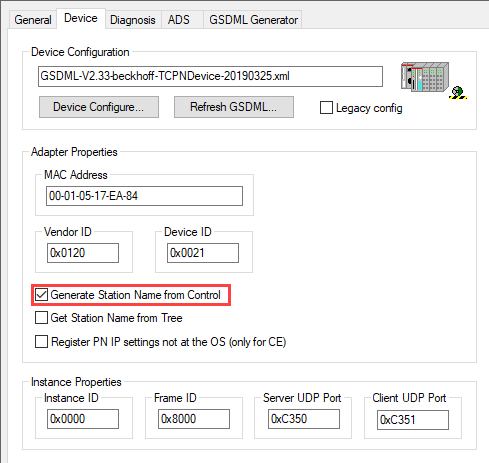Select the Device tab
The width and height of the screenshot is (489, 463).
81,19
